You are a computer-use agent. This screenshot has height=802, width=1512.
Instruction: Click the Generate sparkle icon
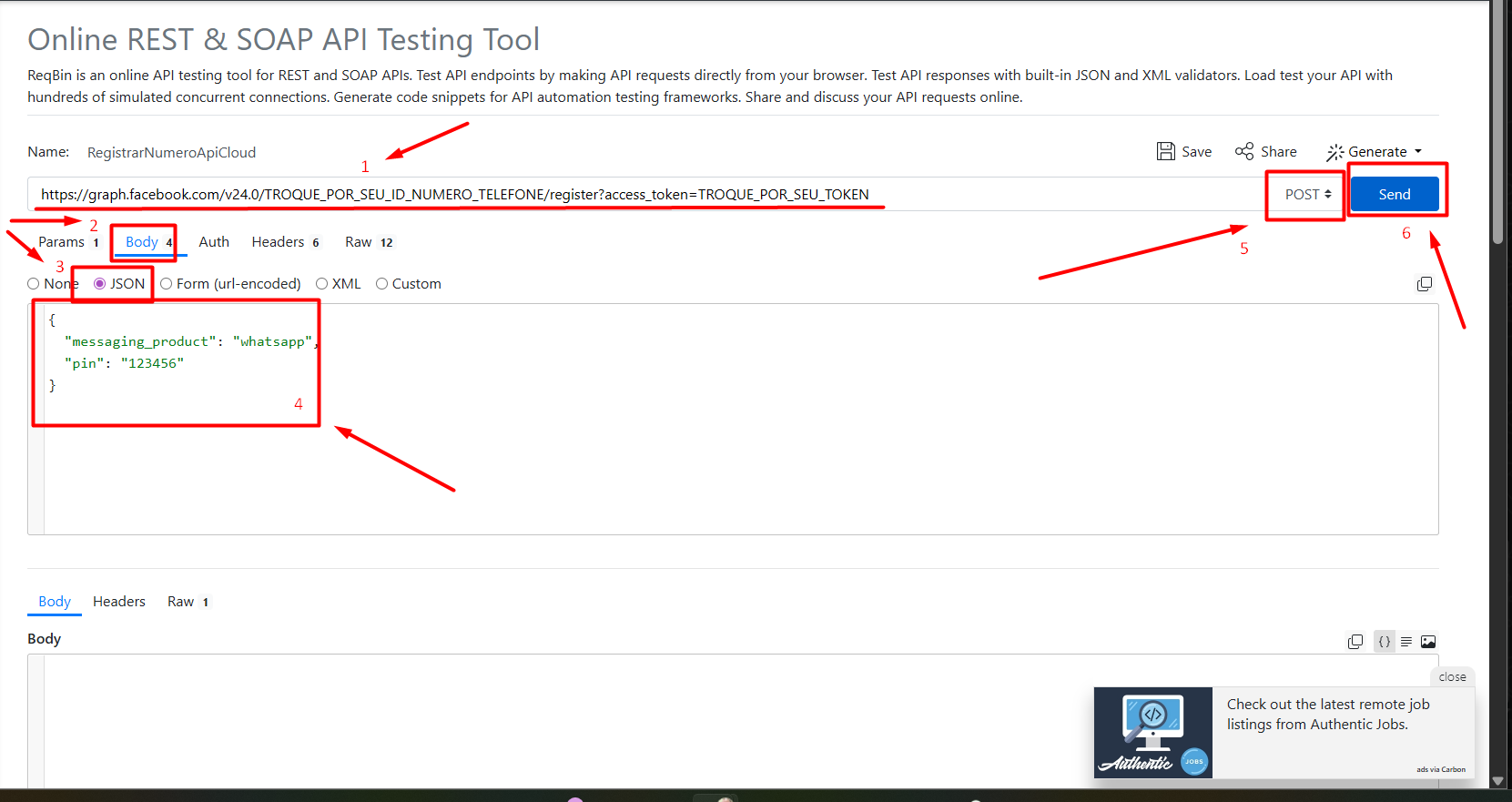click(x=1334, y=152)
